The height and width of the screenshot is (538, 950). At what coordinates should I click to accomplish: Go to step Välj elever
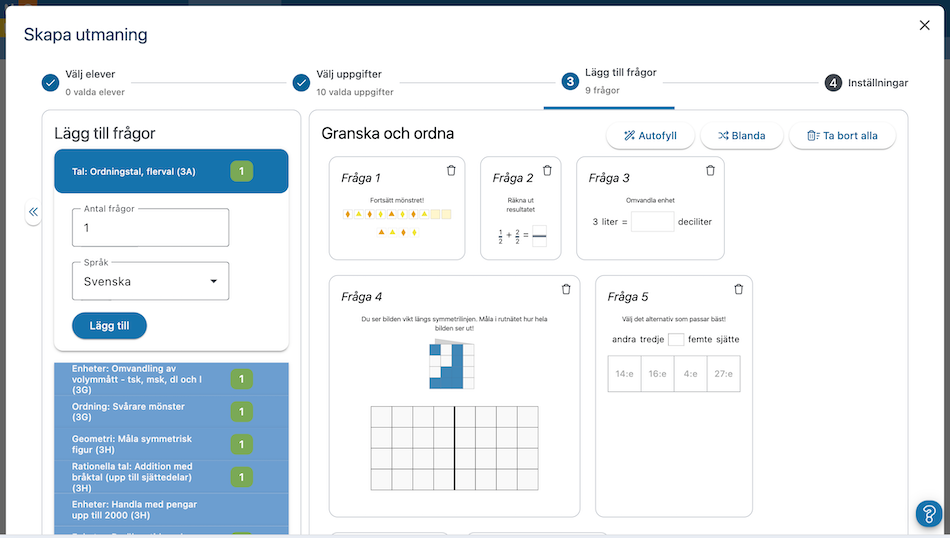click(x=84, y=82)
